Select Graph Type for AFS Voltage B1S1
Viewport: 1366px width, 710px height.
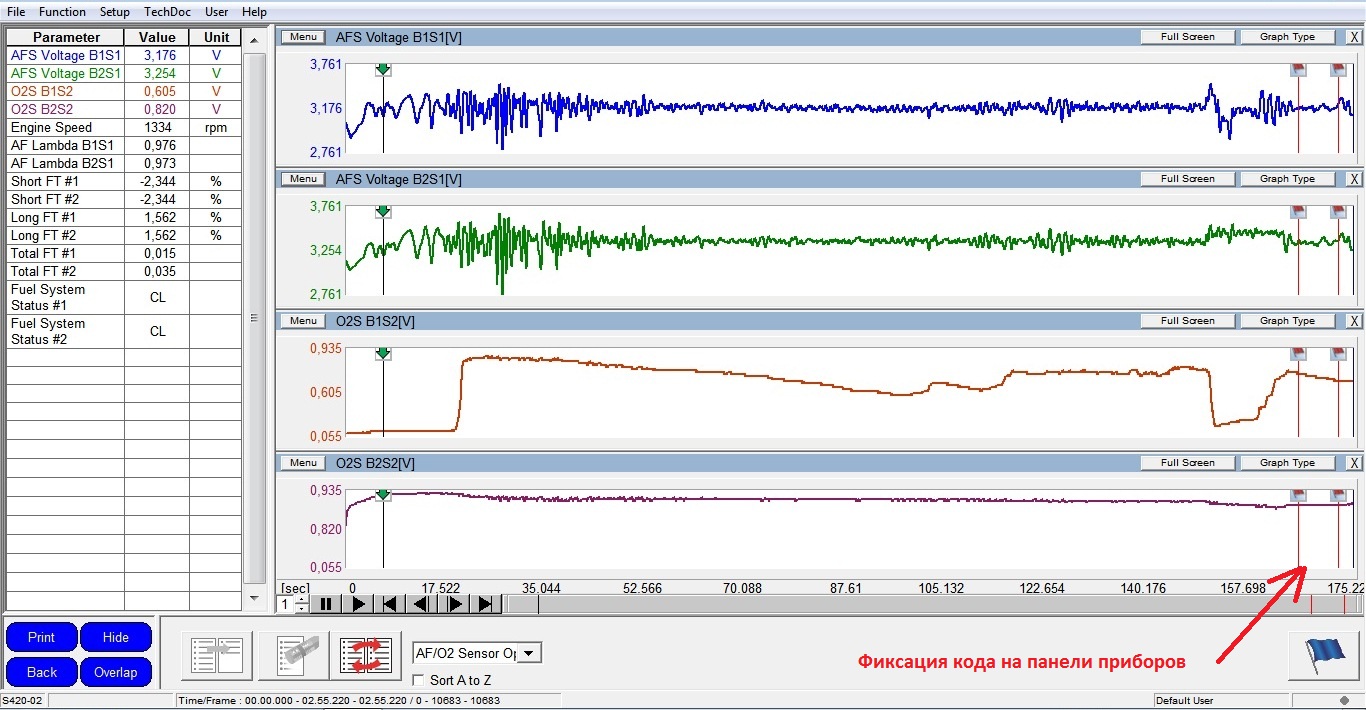click(1287, 37)
